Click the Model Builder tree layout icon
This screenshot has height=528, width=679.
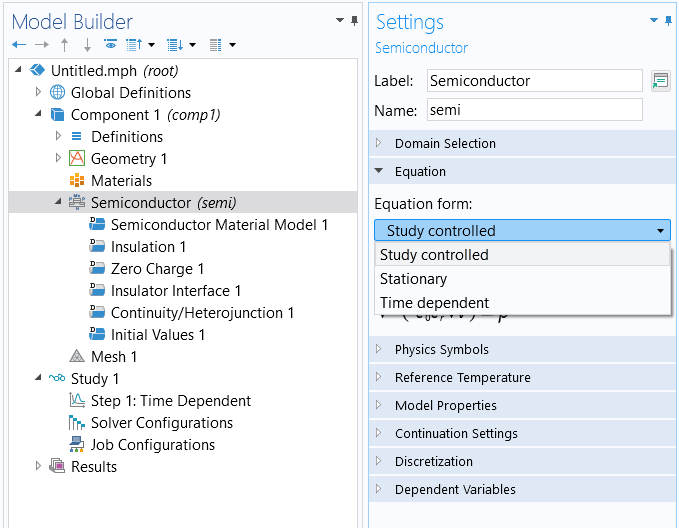click(215, 45)
